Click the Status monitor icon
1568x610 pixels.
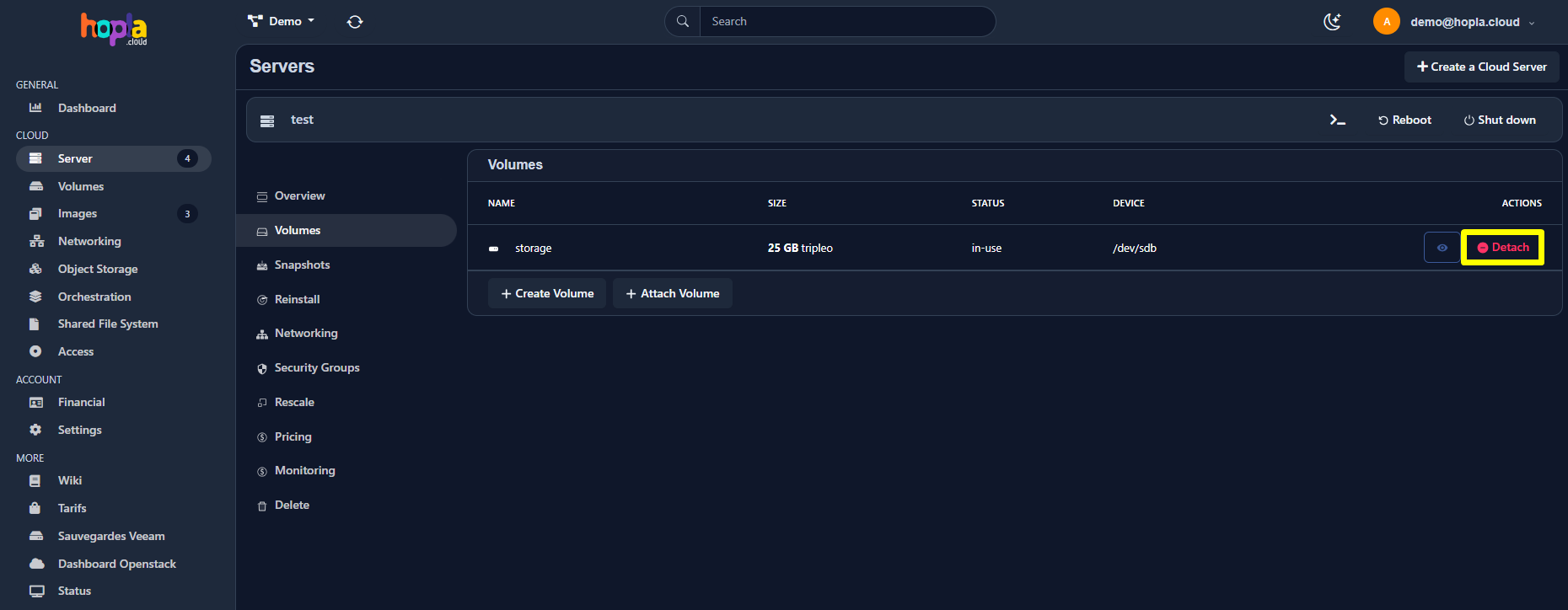point(36,591)
